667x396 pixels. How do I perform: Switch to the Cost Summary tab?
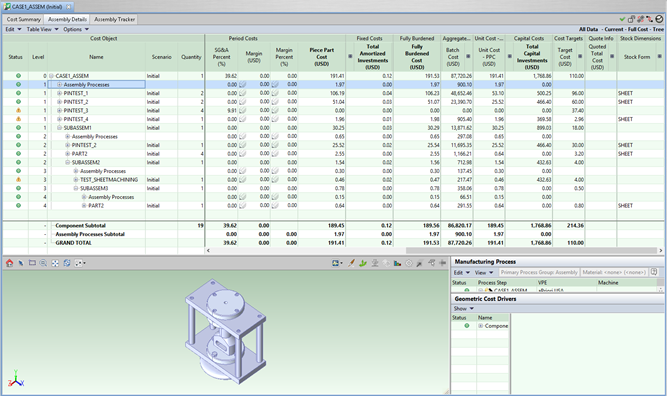coord(23,20)
